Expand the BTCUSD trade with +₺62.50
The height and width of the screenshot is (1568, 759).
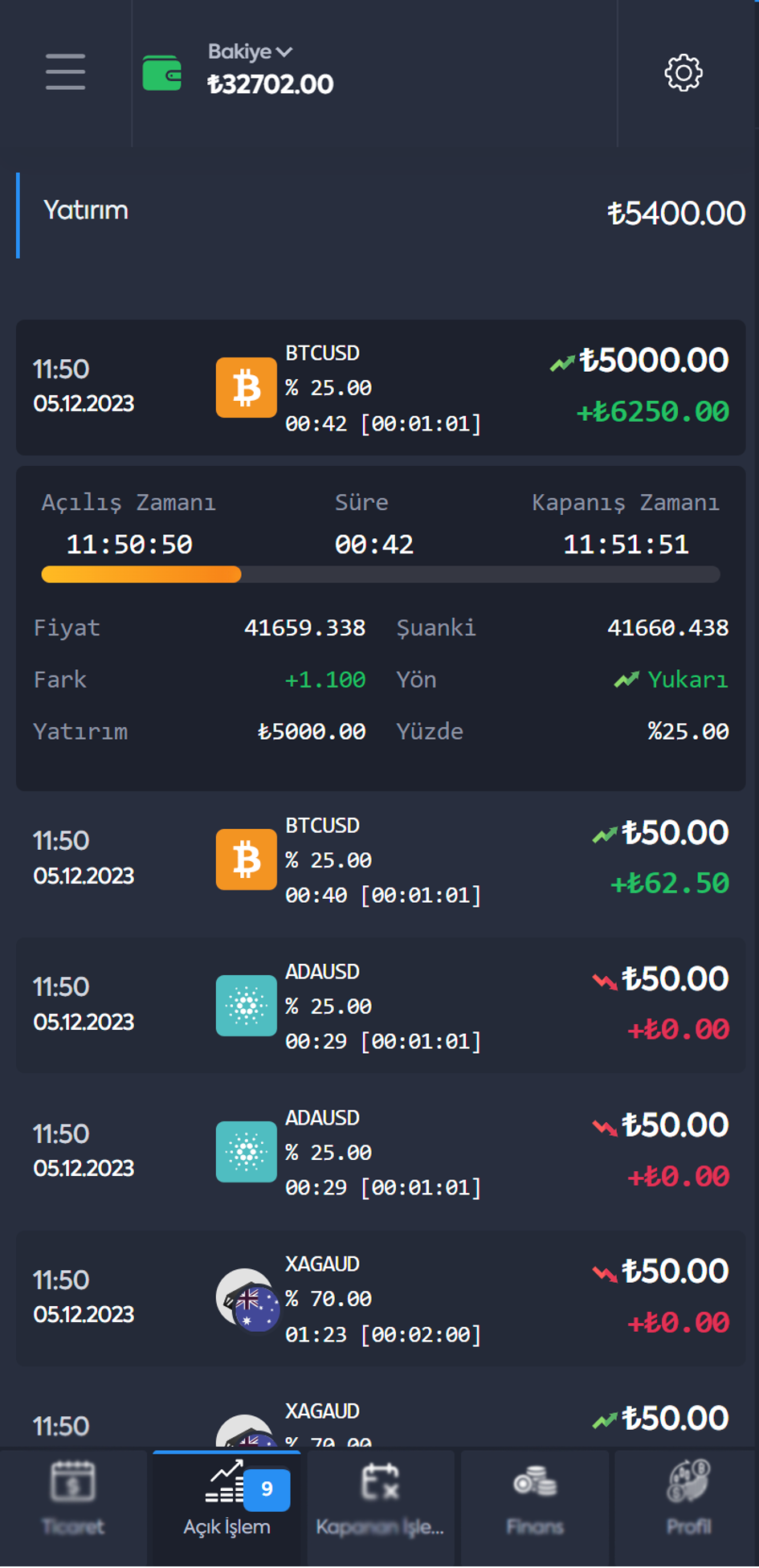pos(381,860)
